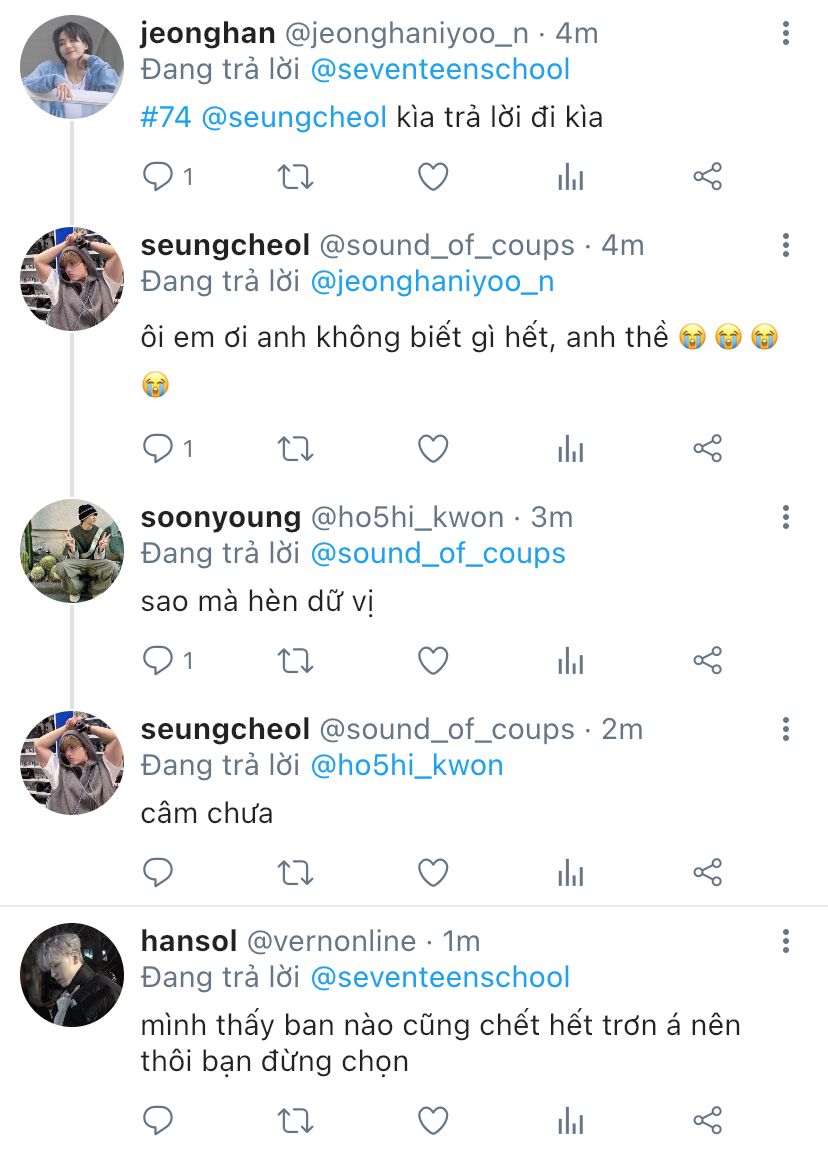Open soonyoung's profile avatar
Viewport: 828px width, 1153px height.
pos(72,551)
